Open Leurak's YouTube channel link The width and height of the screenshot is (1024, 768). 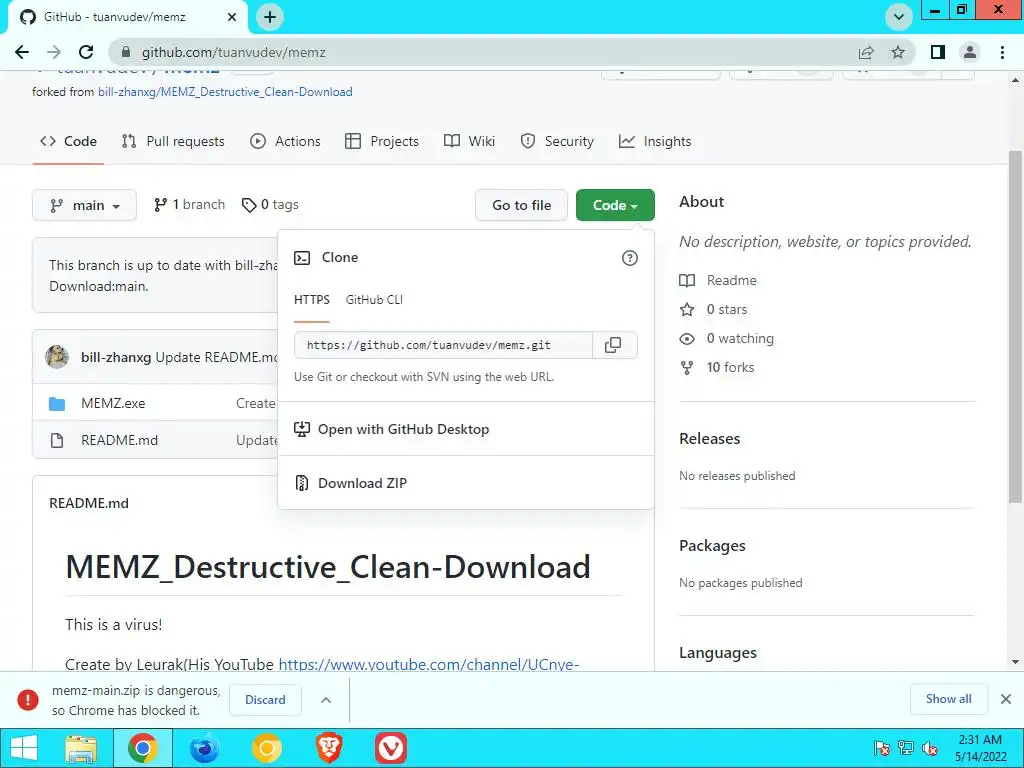click(x=429, y=664)
